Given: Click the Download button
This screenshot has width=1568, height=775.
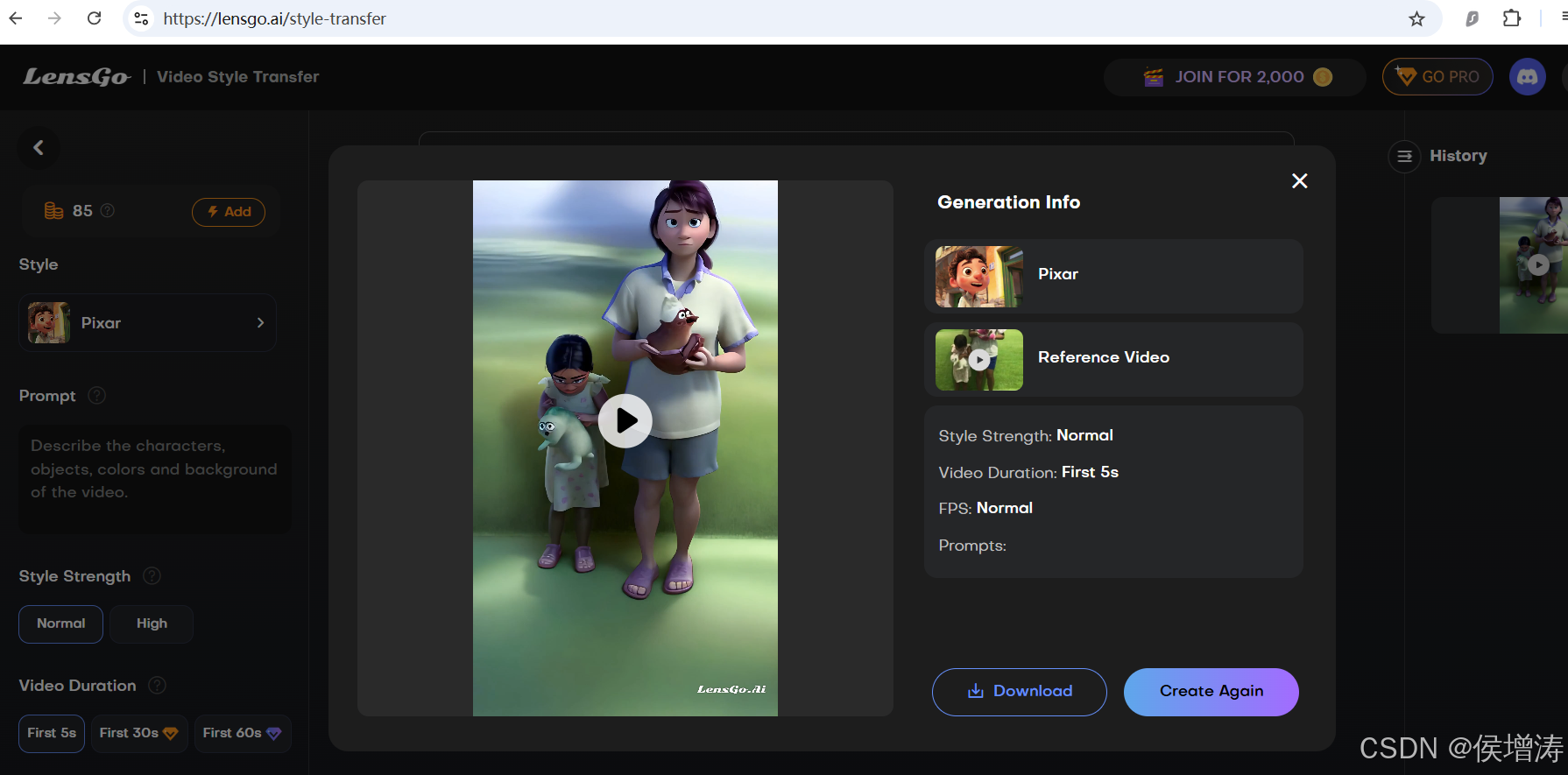Looking at the screenshot, I should point(1020,692).
